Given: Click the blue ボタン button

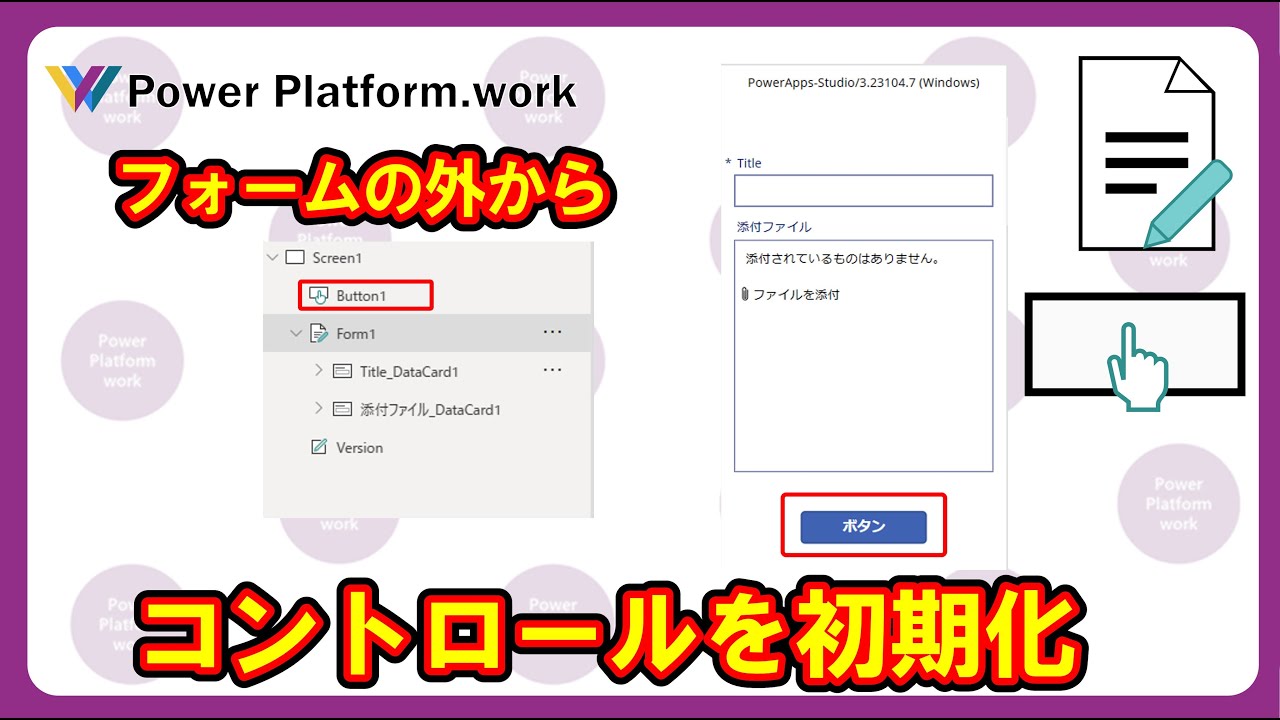Looking at the screenshot, I should [x=864, y=527].
